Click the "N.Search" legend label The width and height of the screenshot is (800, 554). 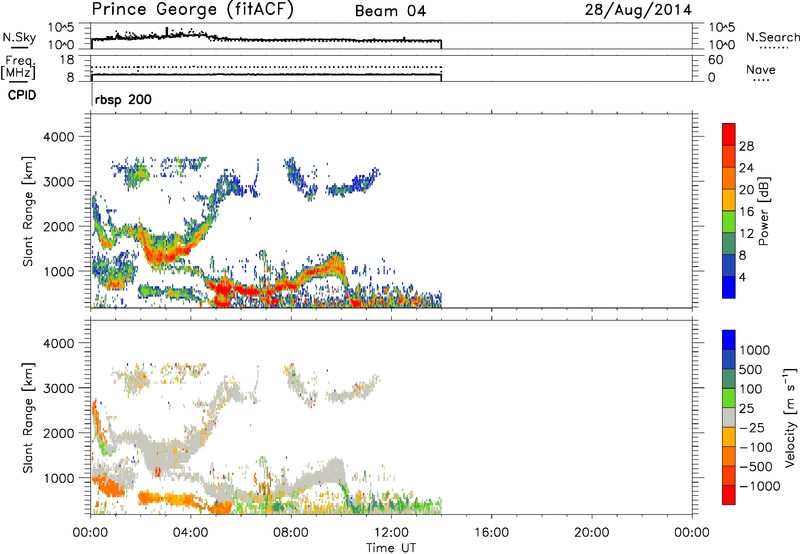point(772,37)
